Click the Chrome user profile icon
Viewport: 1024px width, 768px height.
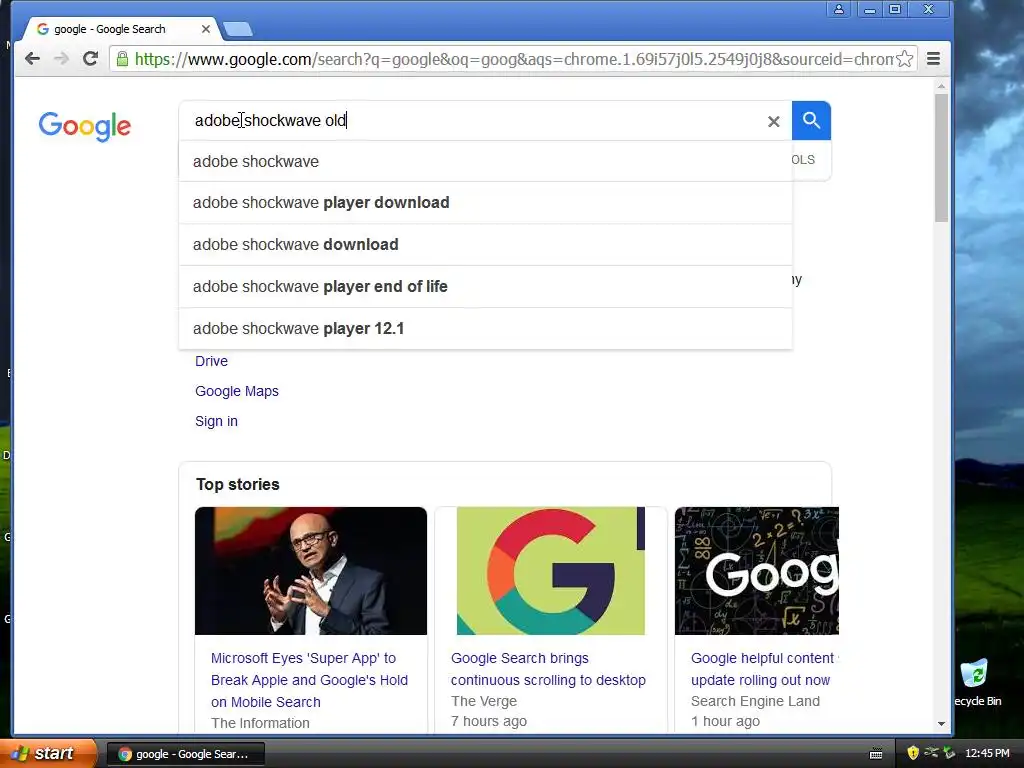tap(839, 9)
